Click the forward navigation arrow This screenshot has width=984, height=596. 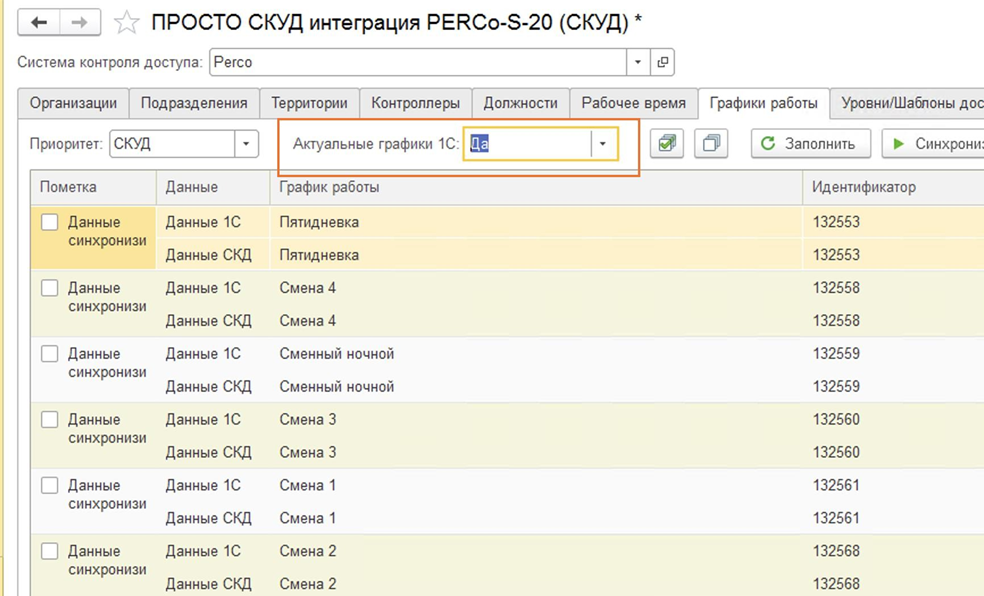(x=81, y=23)
